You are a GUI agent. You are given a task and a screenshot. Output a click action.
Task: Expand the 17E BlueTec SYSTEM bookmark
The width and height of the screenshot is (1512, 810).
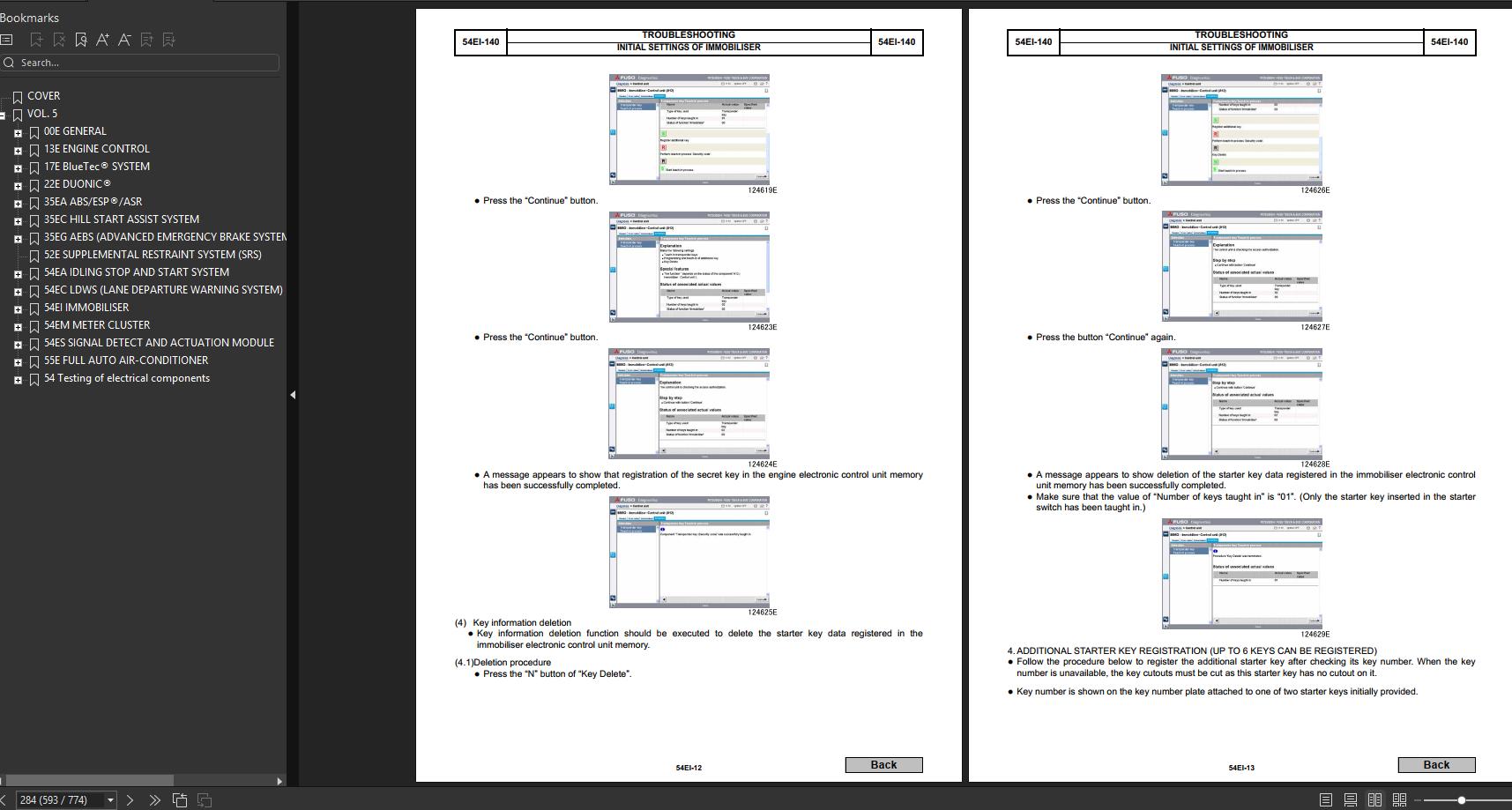pos(18,168)
